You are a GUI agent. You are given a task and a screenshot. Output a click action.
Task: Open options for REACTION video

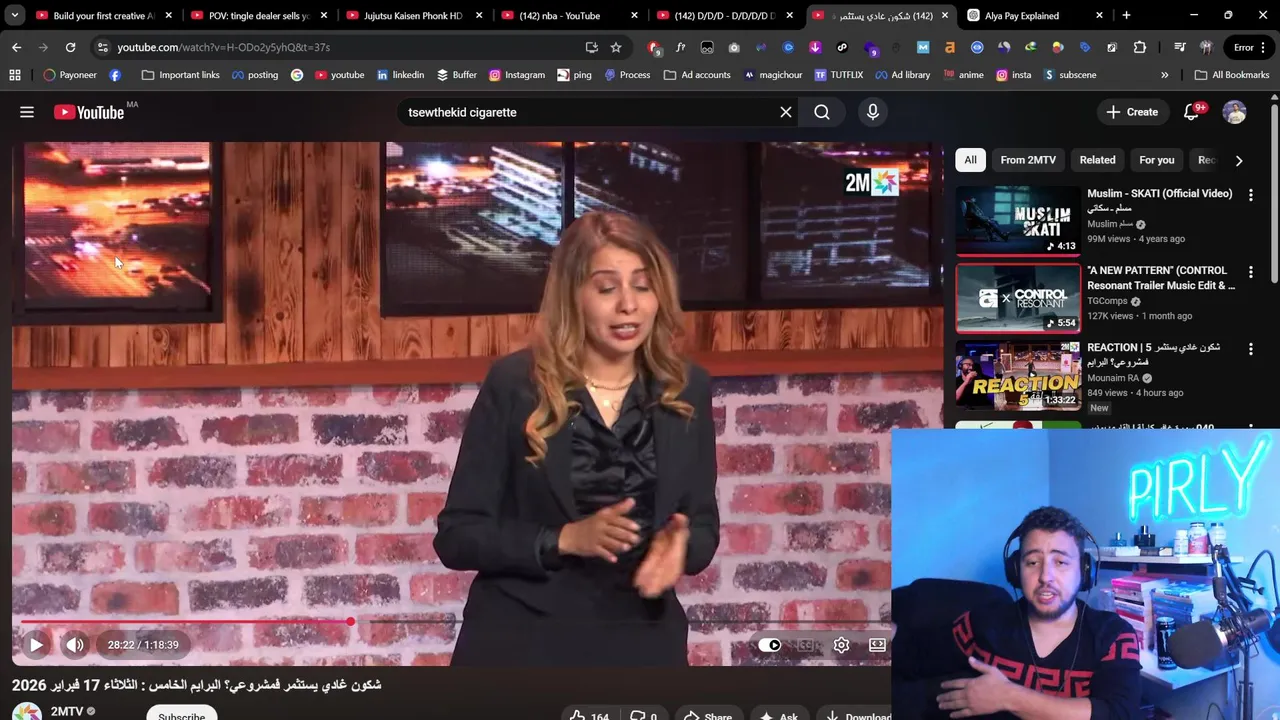point(1250,349)
